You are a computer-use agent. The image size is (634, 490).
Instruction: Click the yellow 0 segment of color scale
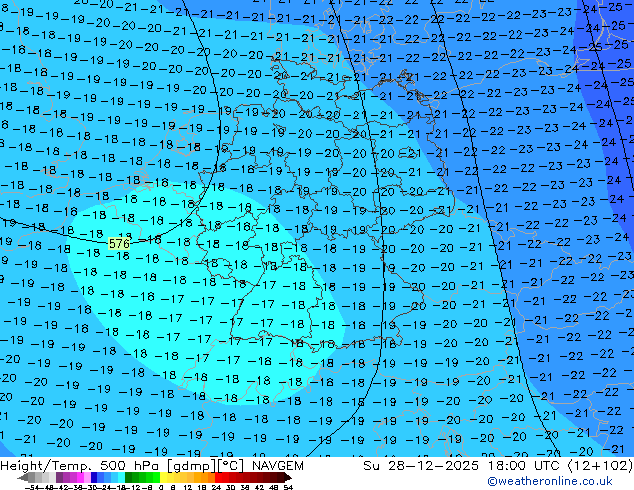point(164,477)
